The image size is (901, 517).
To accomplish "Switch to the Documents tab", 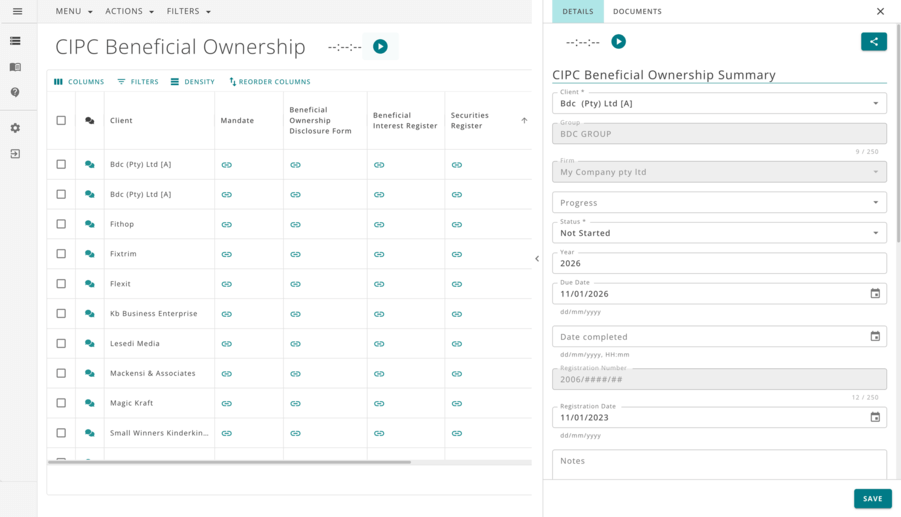I will point(637,12).
